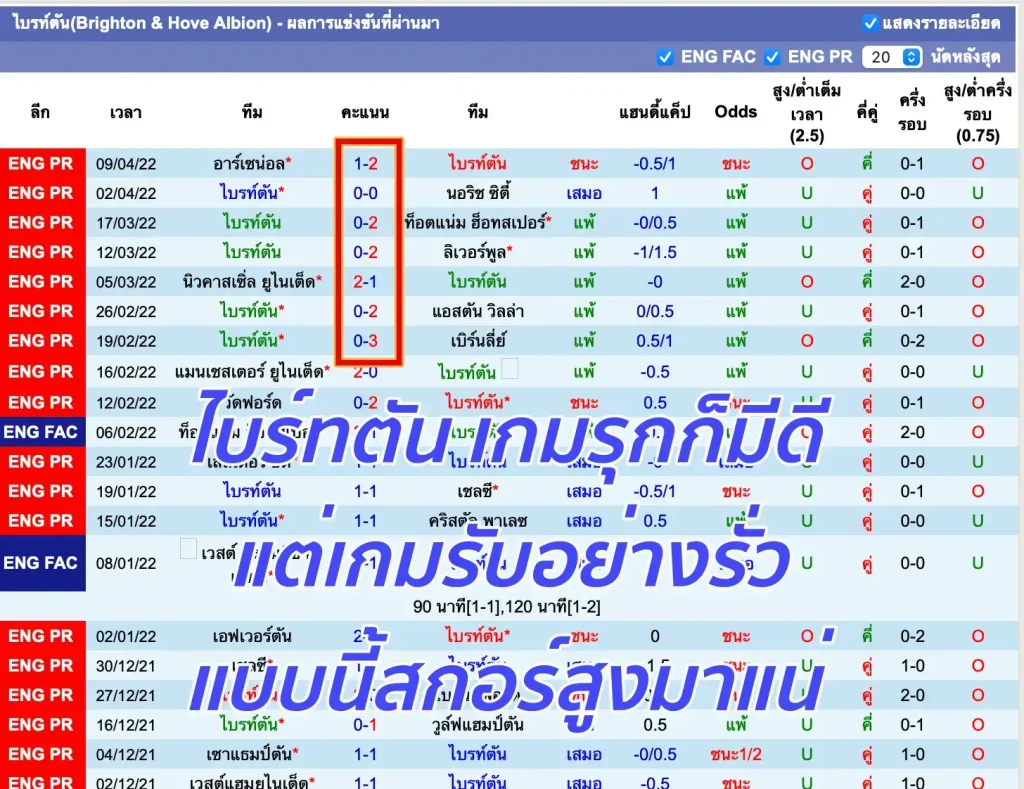Screen dimensions: 1024x789
Task: Select the date 27/12/21
Action: pos(126,696)
